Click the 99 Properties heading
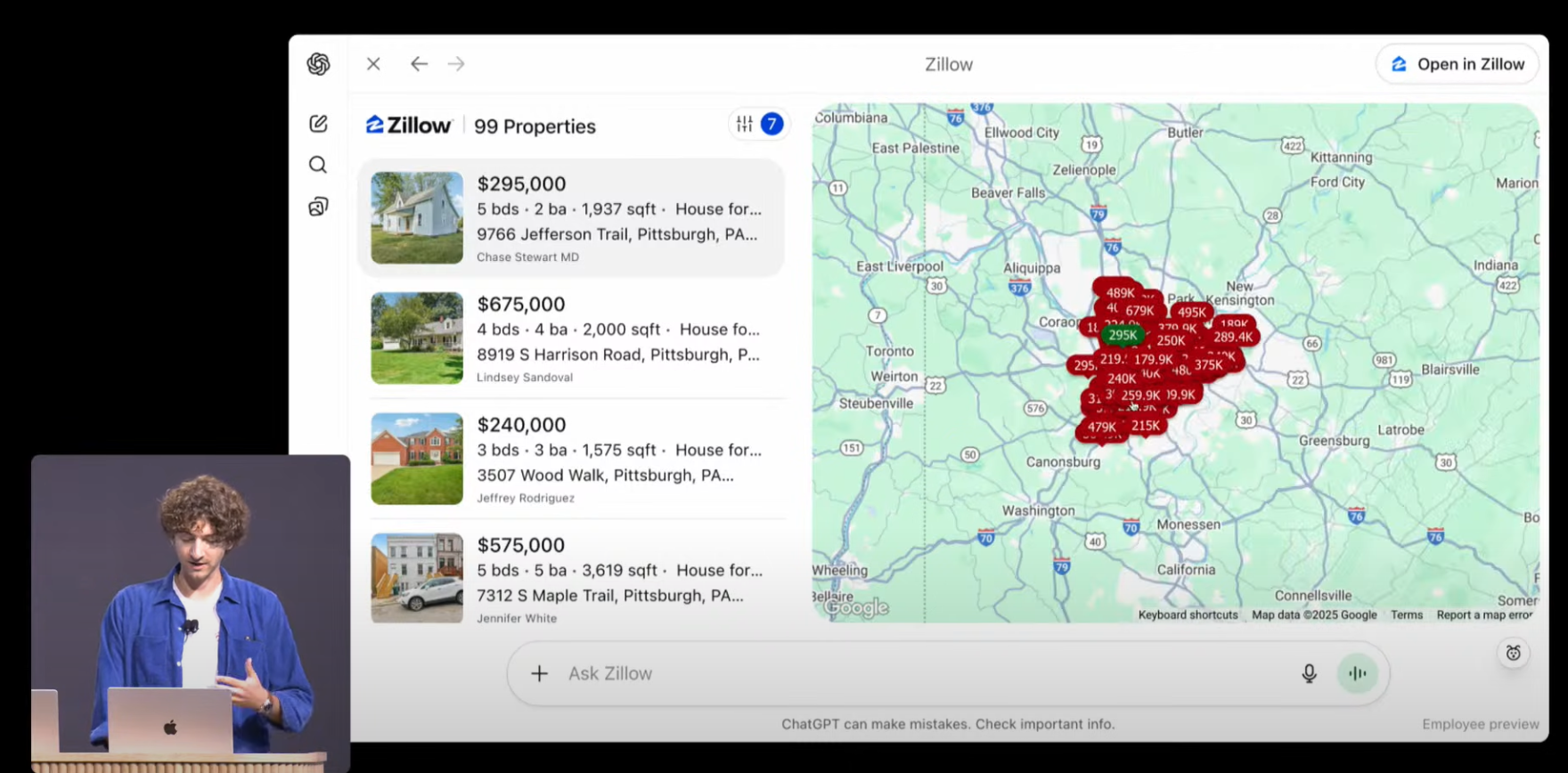Viewport: 1568px width, 773px height. pyautogui.click(x=535, y=126)
